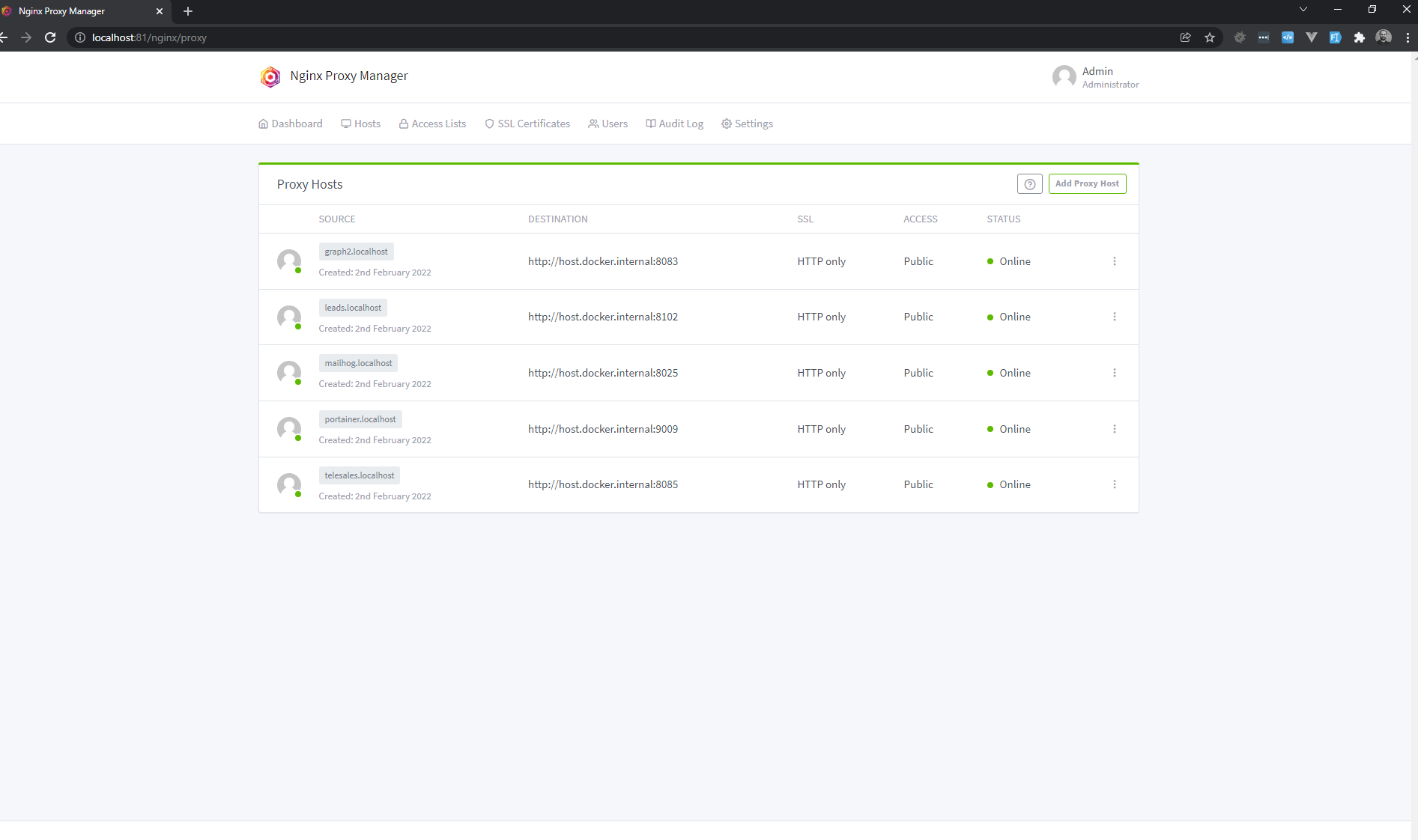Open options menu for telesales.localhost host
Screen dimensions: 1418x840
[x=1115, y=484]
